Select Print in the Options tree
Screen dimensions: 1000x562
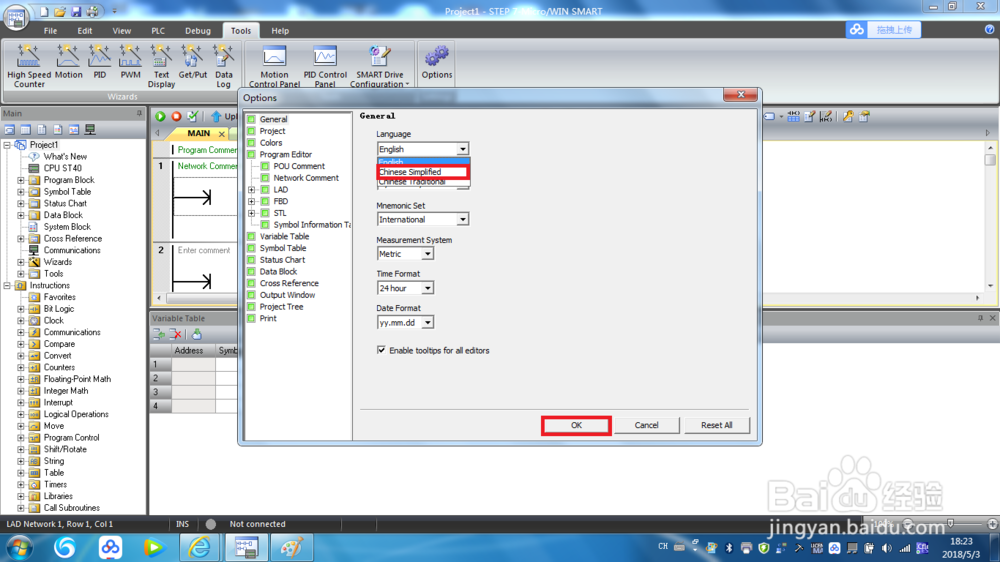click(268, 318)
